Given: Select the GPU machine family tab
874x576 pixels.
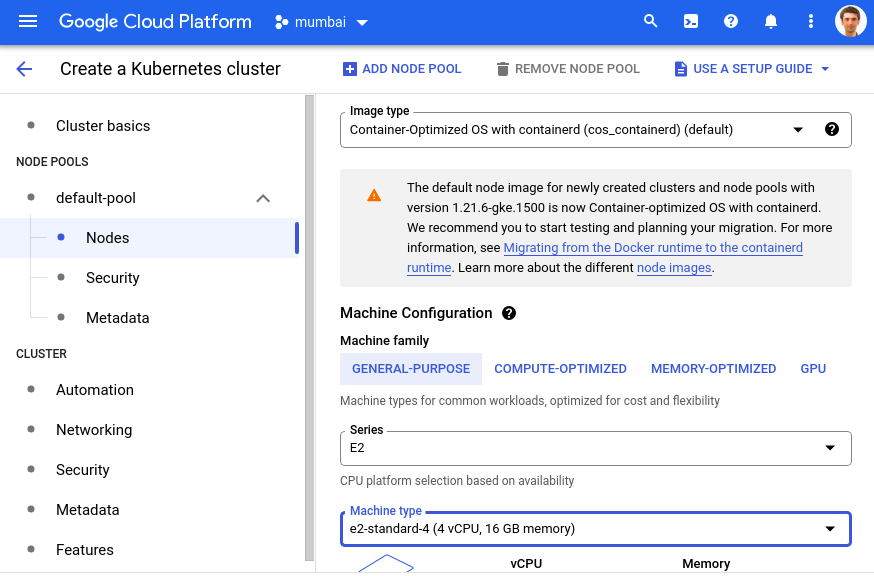Looking at the screenshot, I should pyautogui.click(x=813, y=369).
